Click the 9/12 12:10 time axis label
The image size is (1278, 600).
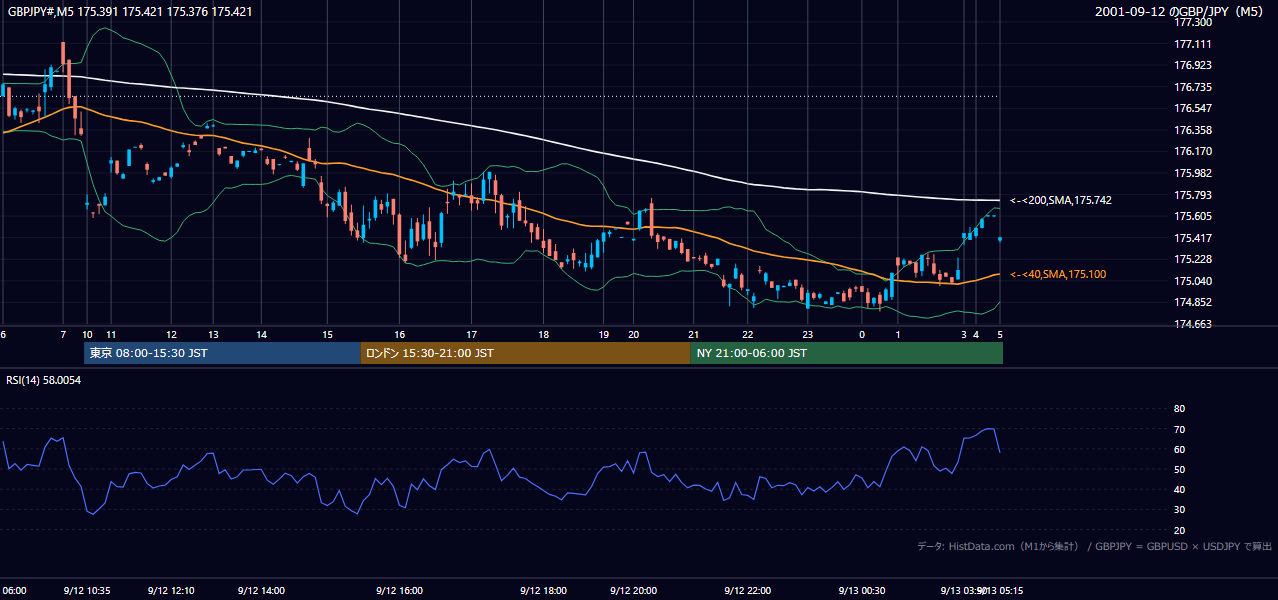coord(170,590)
